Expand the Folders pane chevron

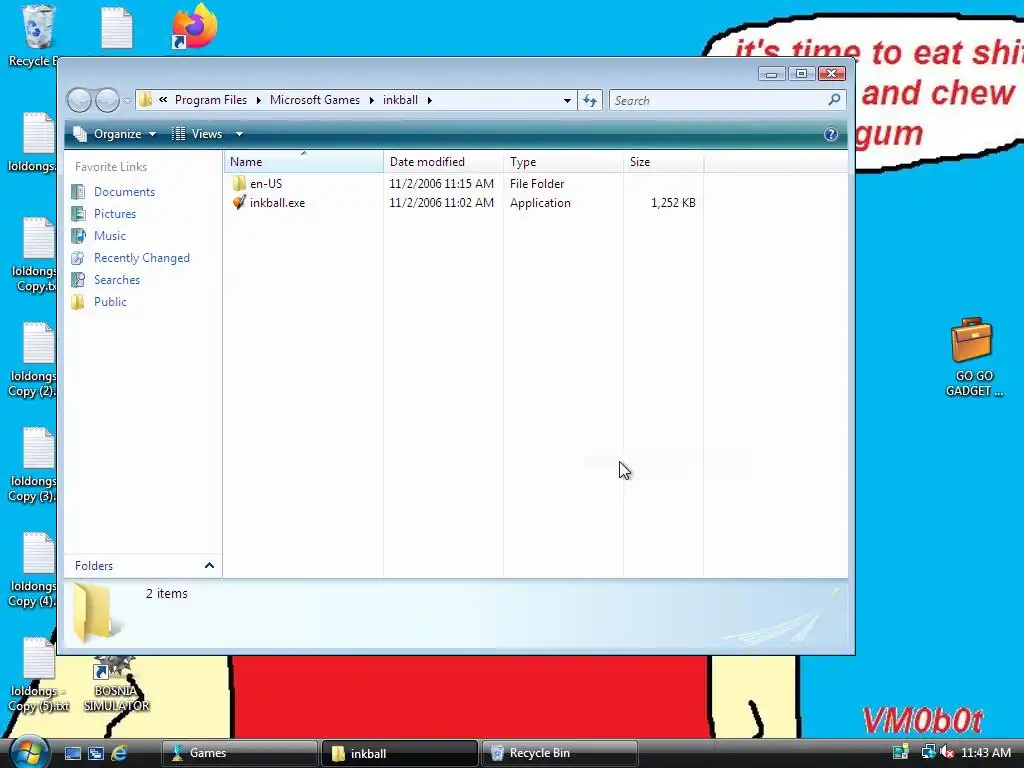[209, 566]
